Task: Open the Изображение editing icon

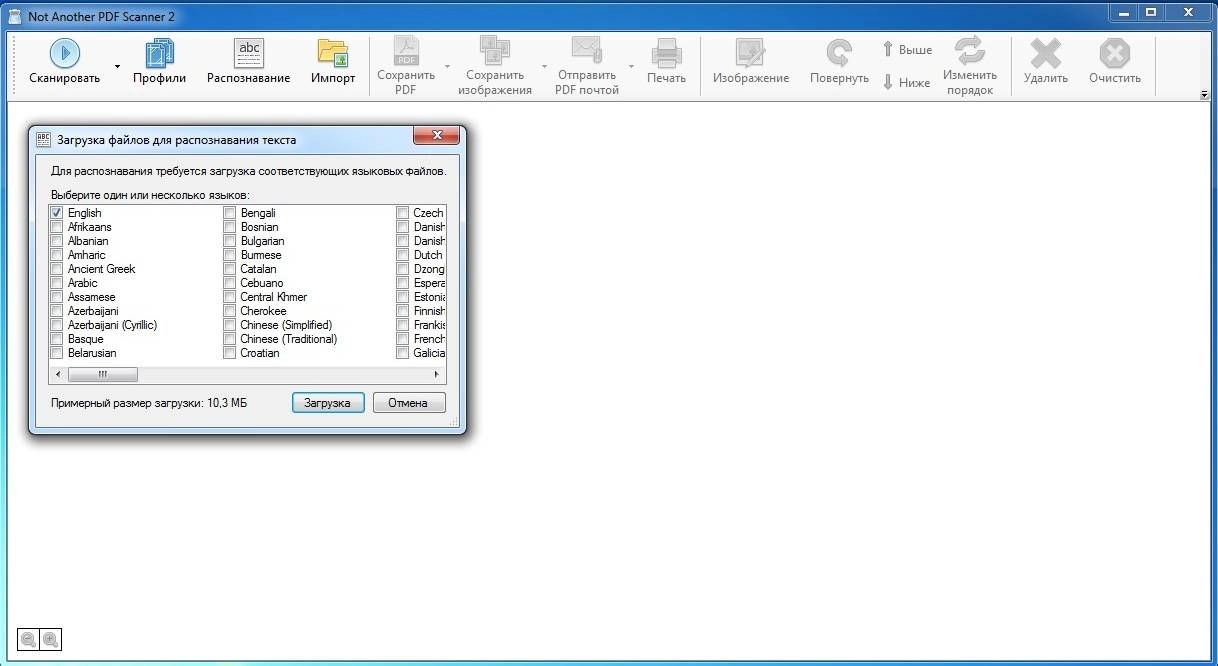Action: click(x=750, y=53)
